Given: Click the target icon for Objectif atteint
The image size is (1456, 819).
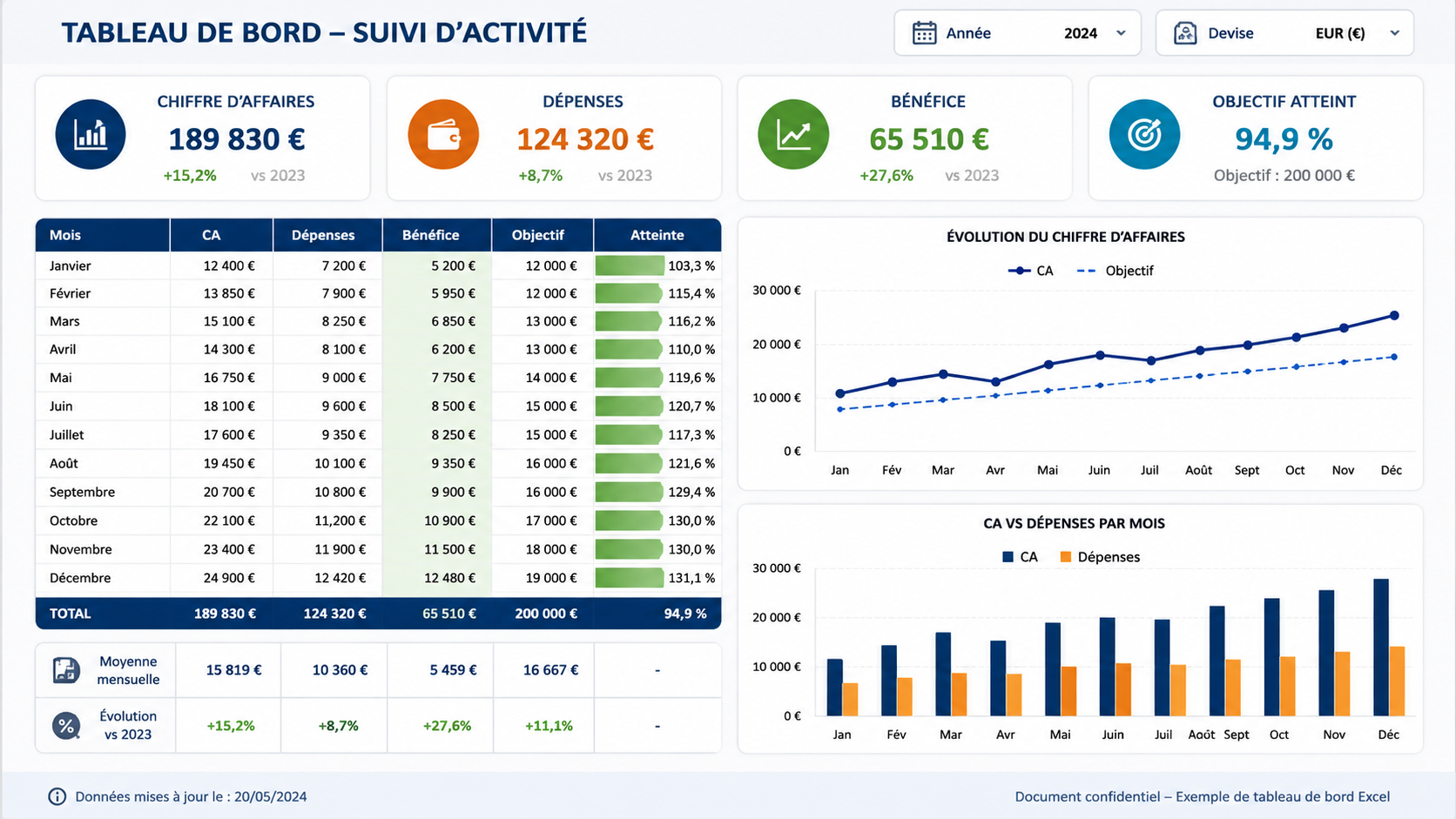Looking at the screenshot, I should tap(1144, 135).
